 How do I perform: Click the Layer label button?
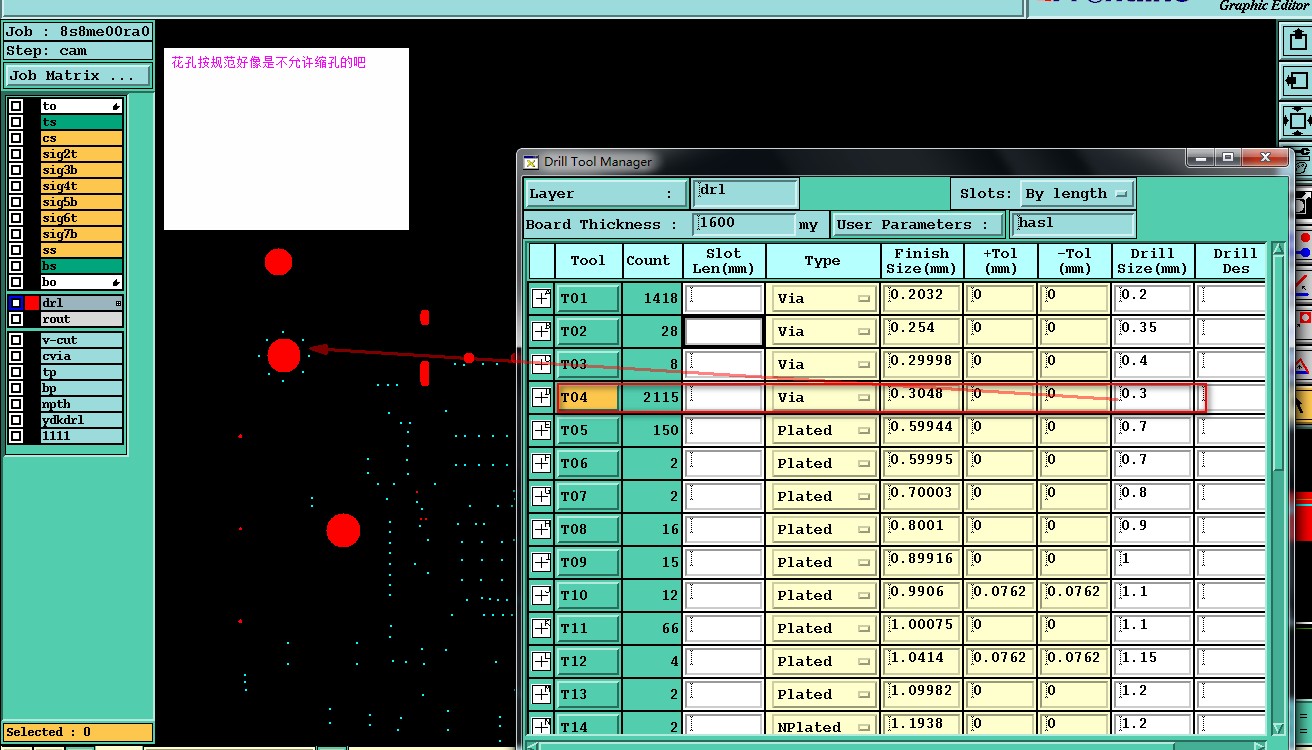coord(605,194)
